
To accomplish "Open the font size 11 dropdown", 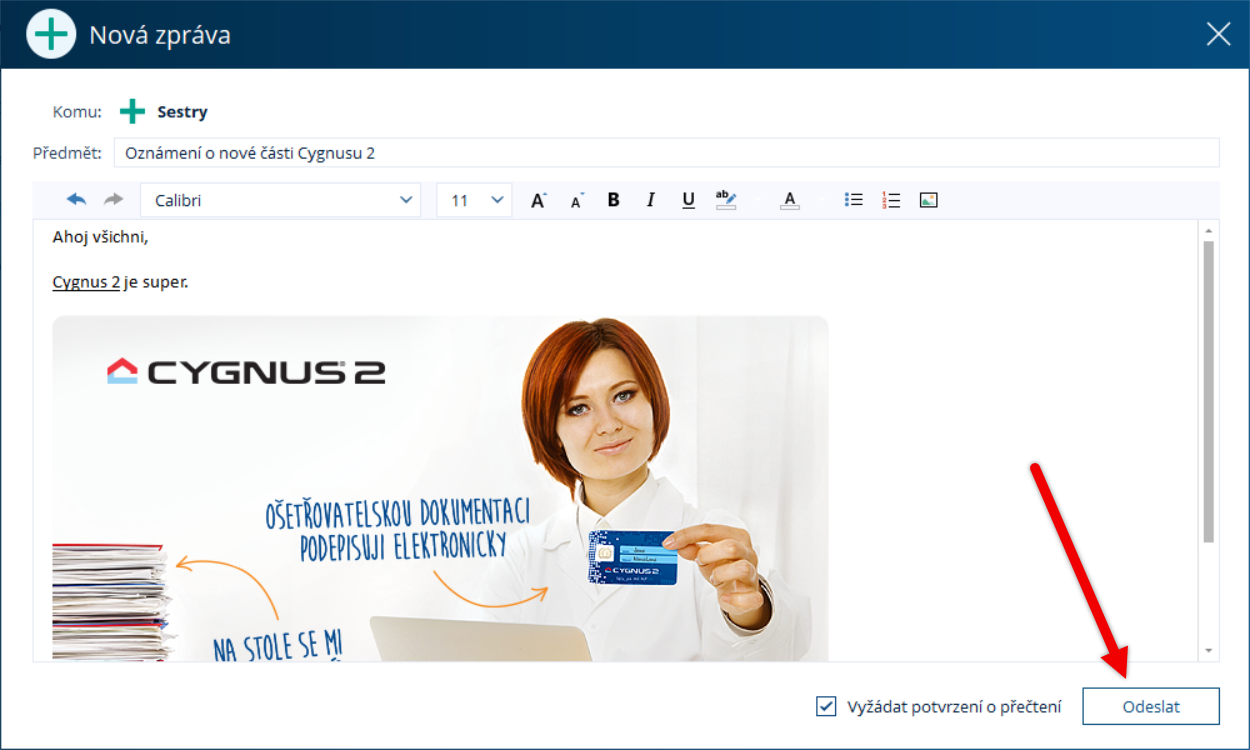I will tap(474, 200).
